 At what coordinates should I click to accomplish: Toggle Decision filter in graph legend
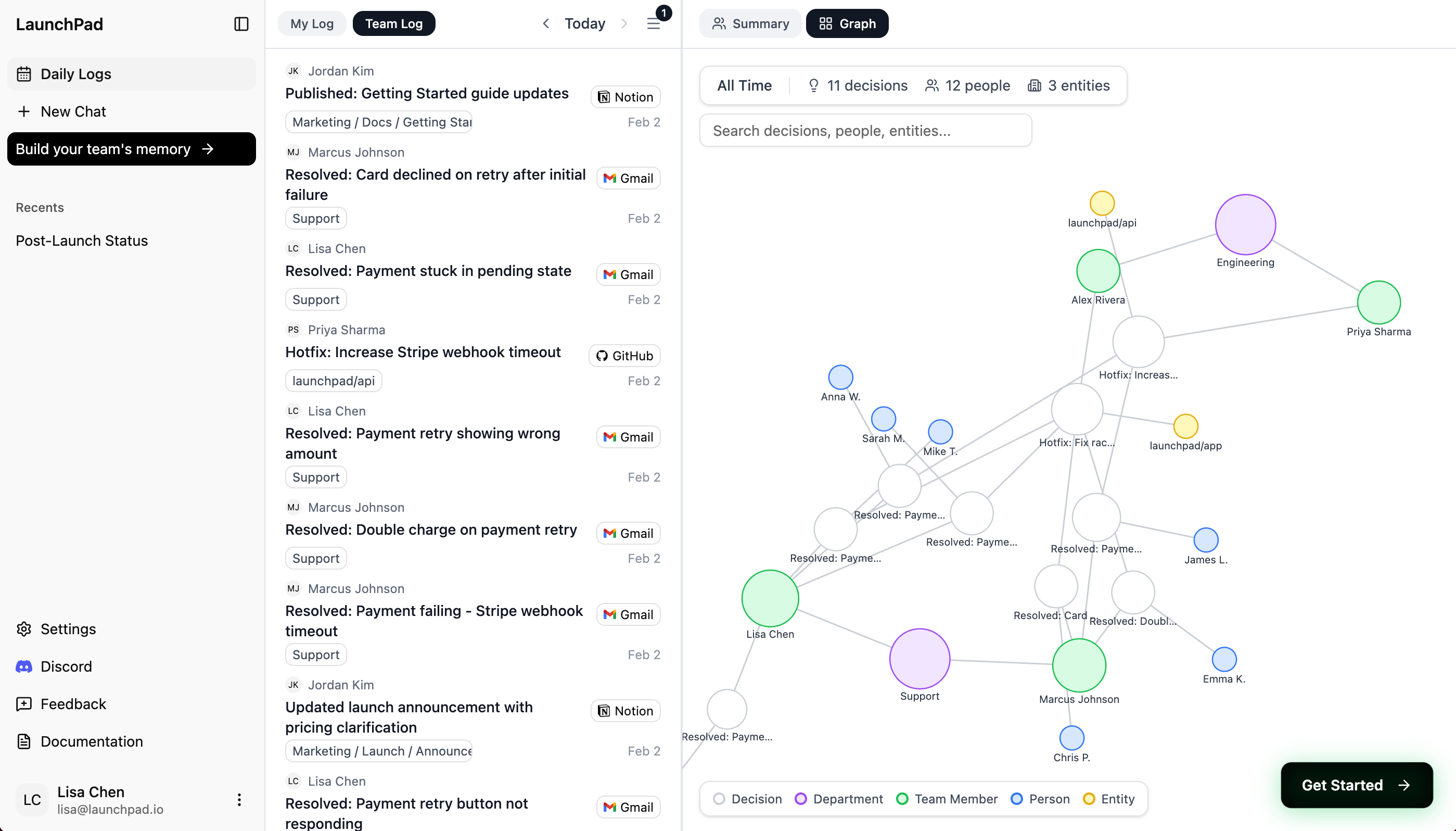point(748,799)
